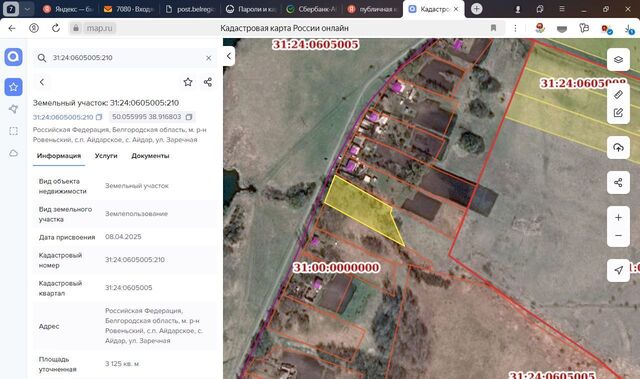Open the map layers panel
Viewport: 640px width, 379px height.
(618, 60)
